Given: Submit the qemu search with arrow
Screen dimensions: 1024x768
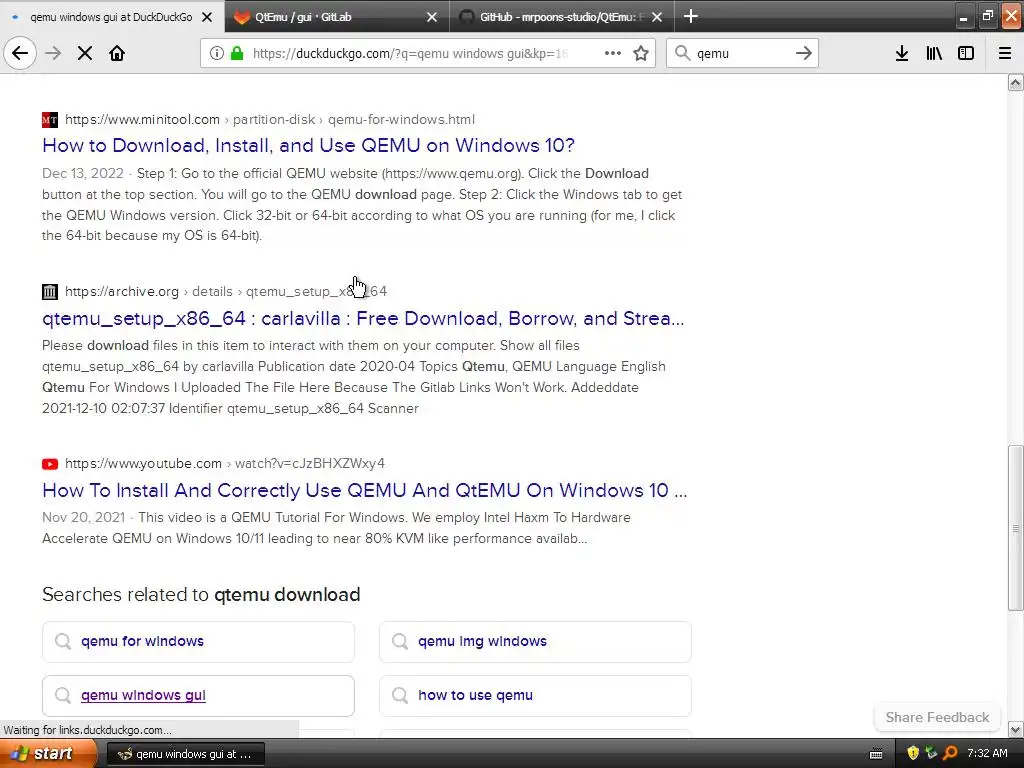Looking at the screenshot, I should tap(804, 53).
